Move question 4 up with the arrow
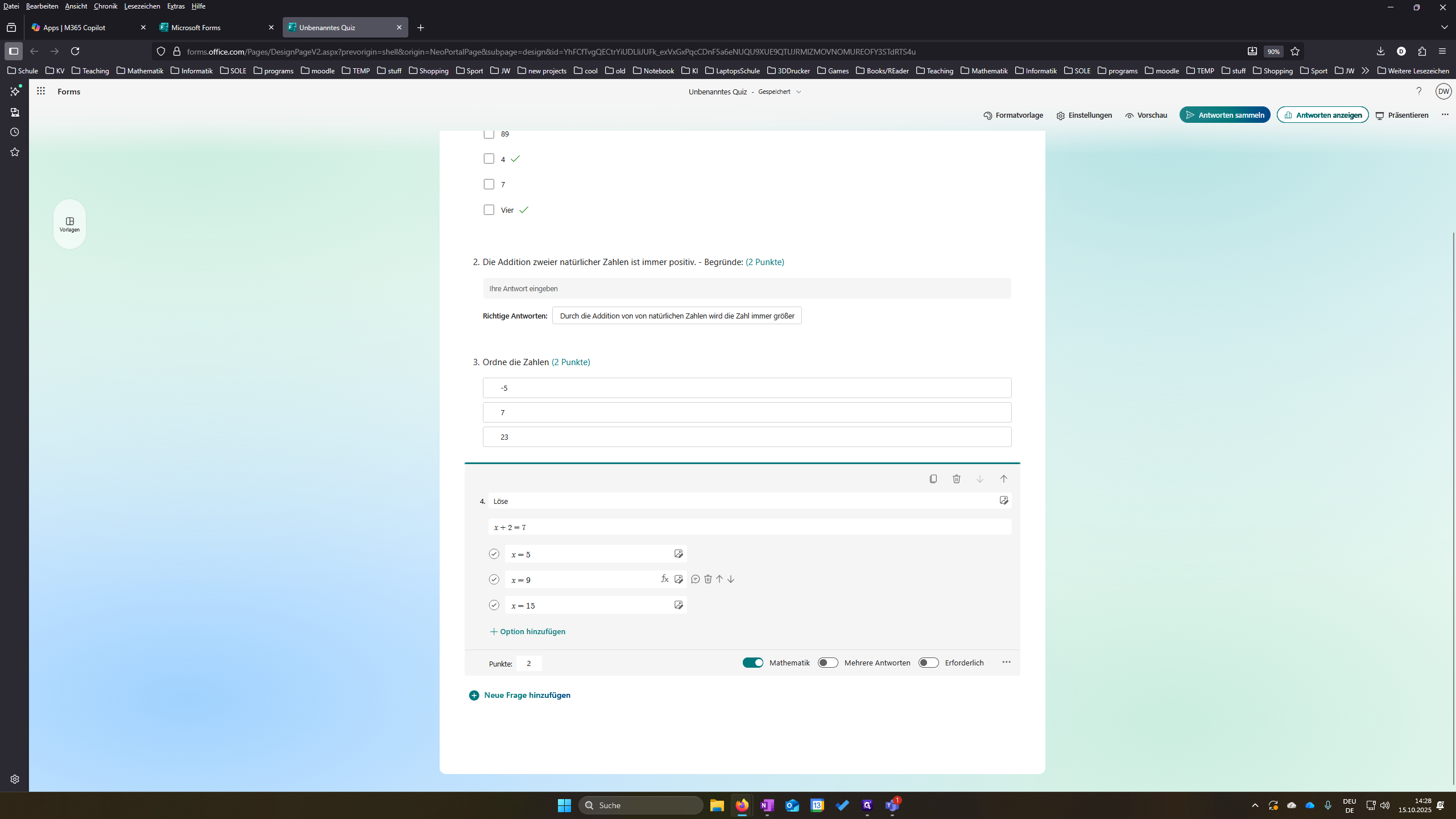Image resolution: width=1456 pixels, height=819 pixels. point(1003,479)
